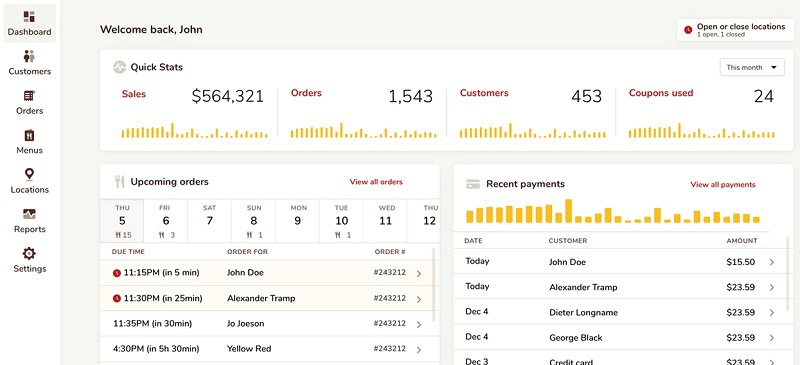Select Tuesday 10 date tab

[x=341, y=221]
